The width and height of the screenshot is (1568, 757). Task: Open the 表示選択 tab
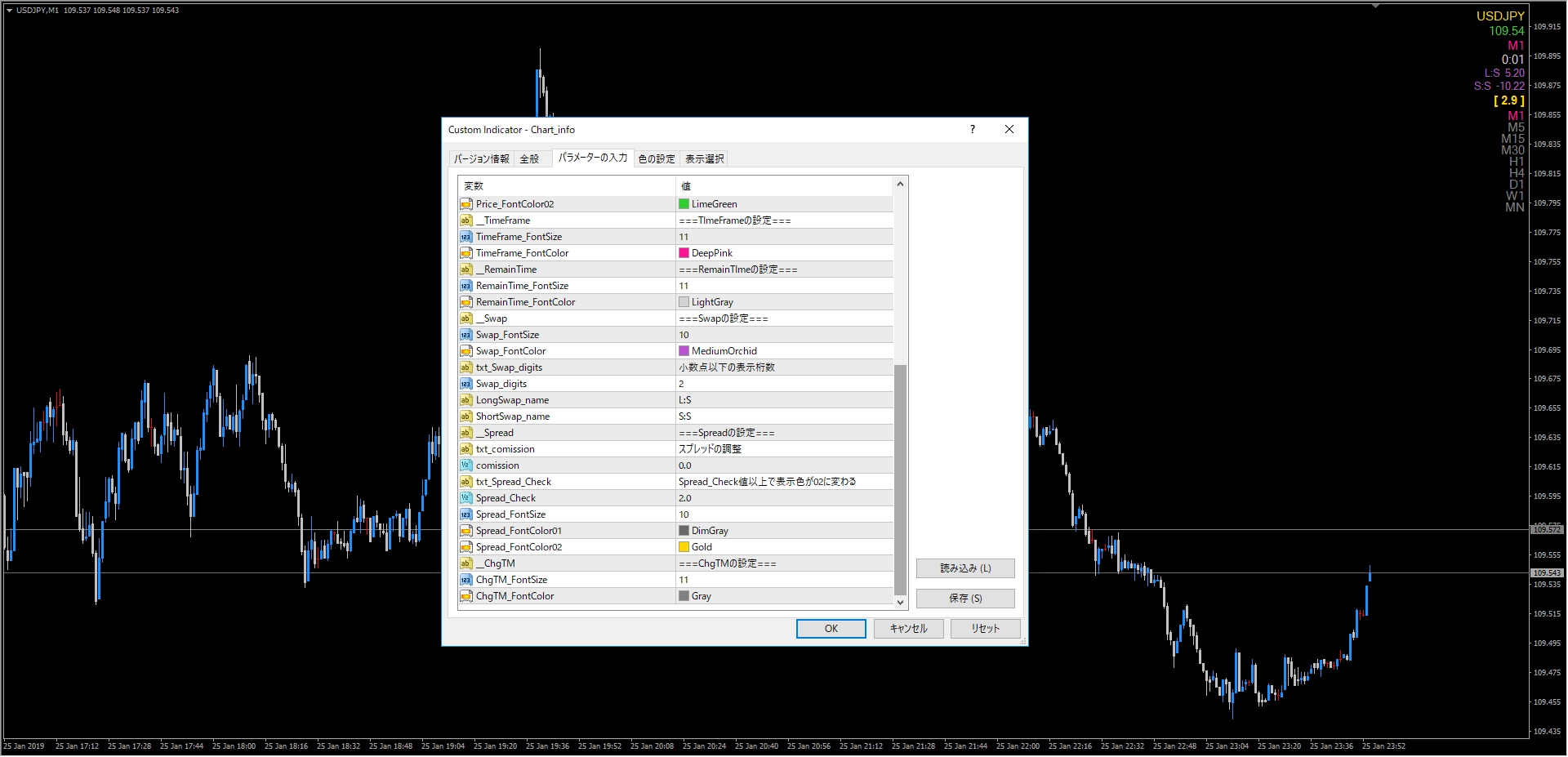703,158
